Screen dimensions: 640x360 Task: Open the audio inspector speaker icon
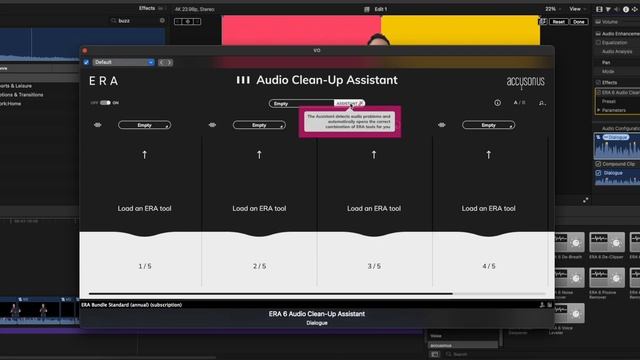617,9
